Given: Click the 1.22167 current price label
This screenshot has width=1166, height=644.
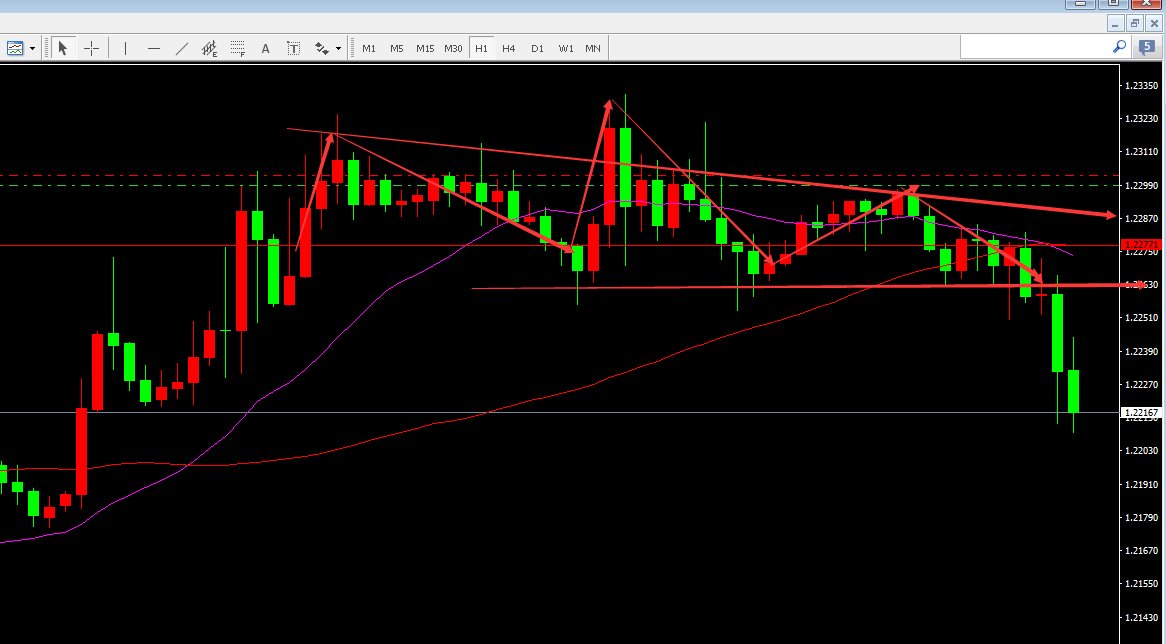Looking at the screenshot, I should click(x=1141, y=413).
